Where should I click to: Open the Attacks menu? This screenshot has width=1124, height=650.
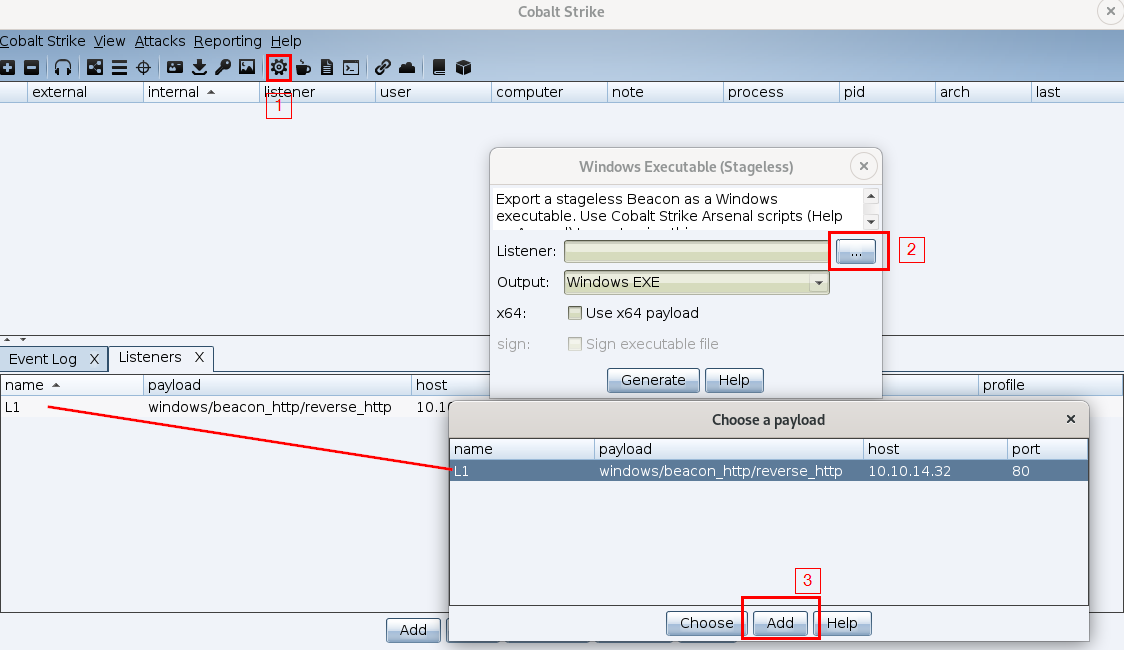pyautogui.click(x=160, y=41)
